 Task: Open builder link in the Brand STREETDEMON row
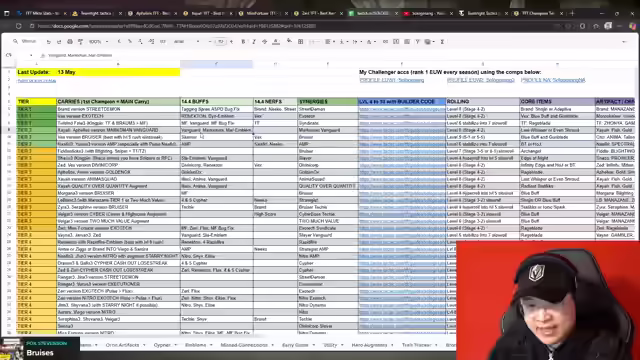[402, 109]
